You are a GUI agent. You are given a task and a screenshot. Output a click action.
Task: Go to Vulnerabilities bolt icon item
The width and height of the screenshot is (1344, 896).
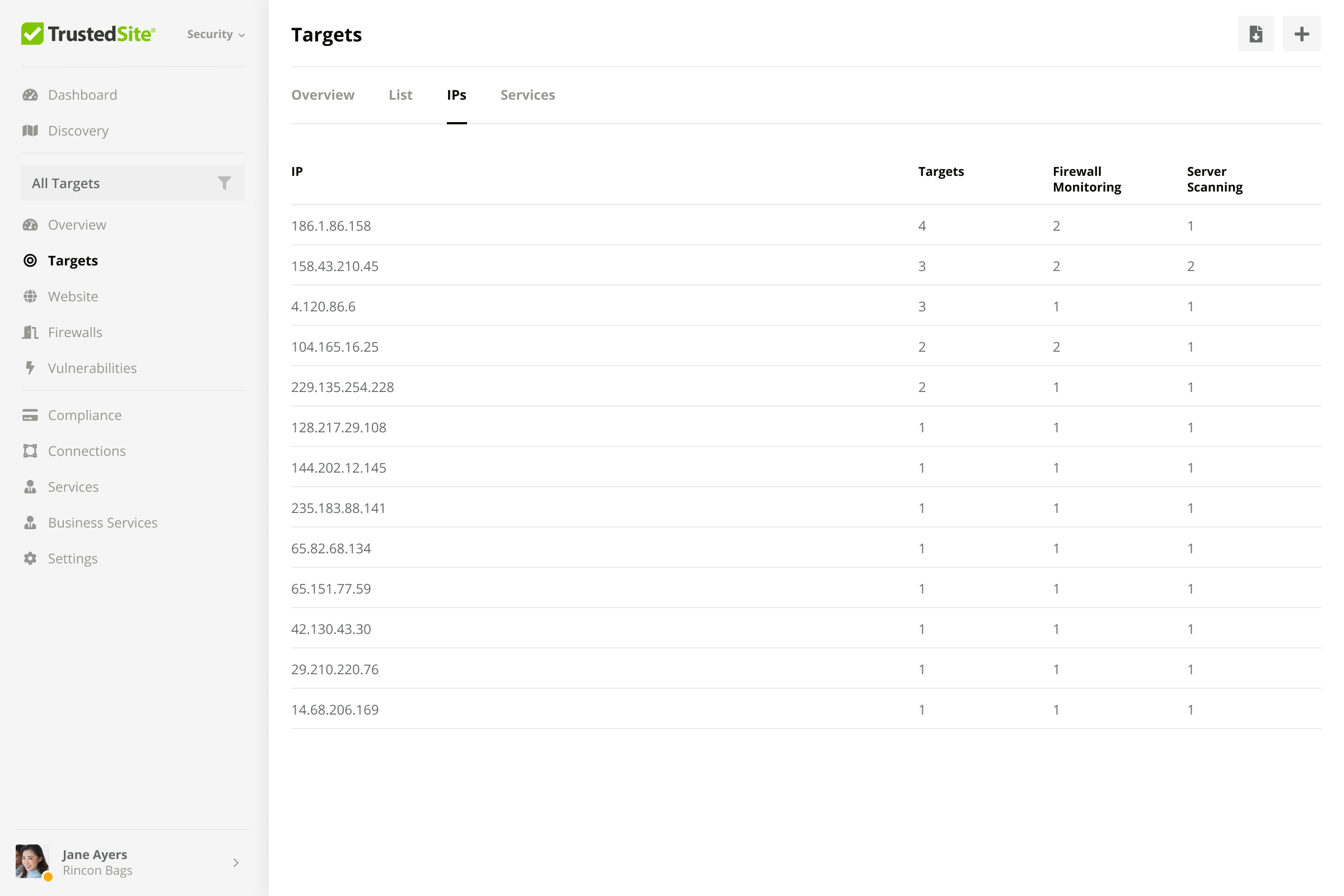click(30, 368)
